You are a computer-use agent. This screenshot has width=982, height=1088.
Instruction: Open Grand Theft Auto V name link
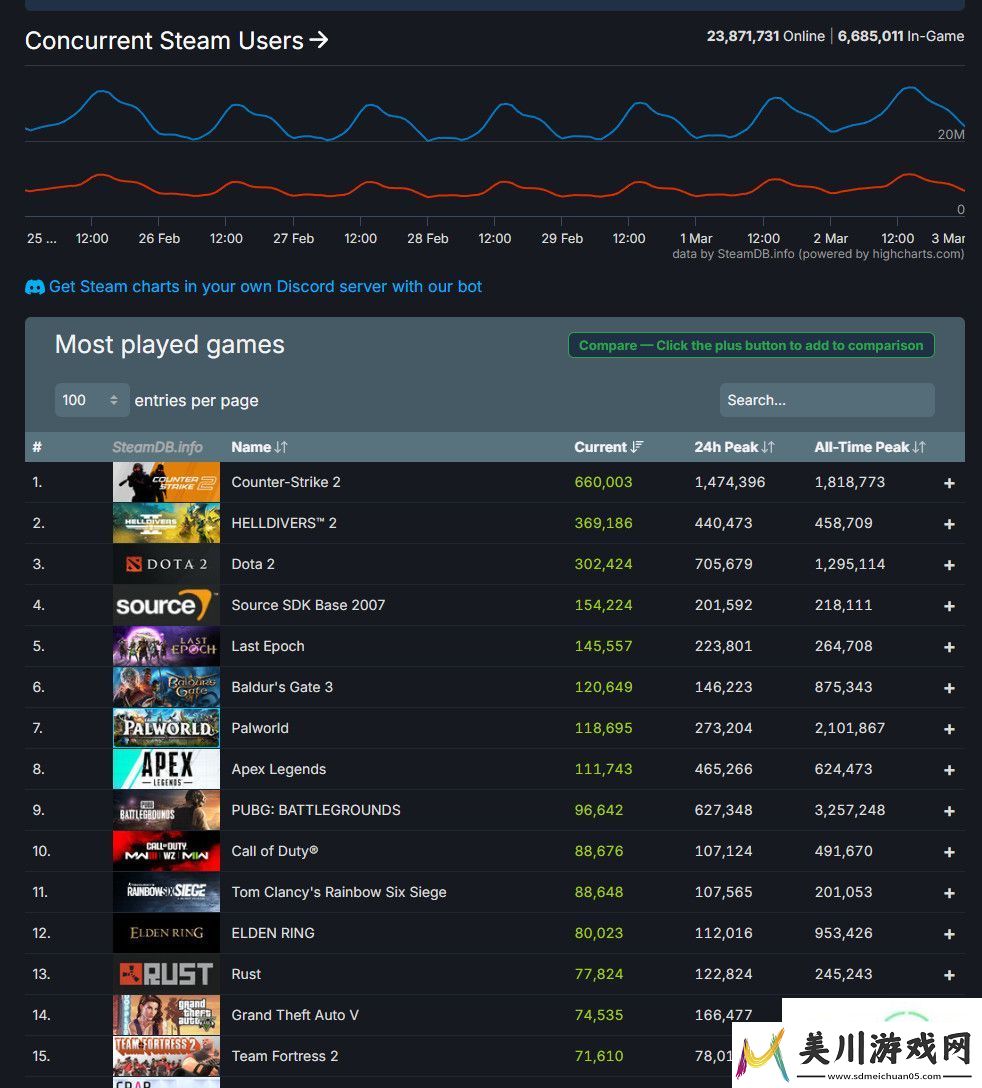[295, 1014]
